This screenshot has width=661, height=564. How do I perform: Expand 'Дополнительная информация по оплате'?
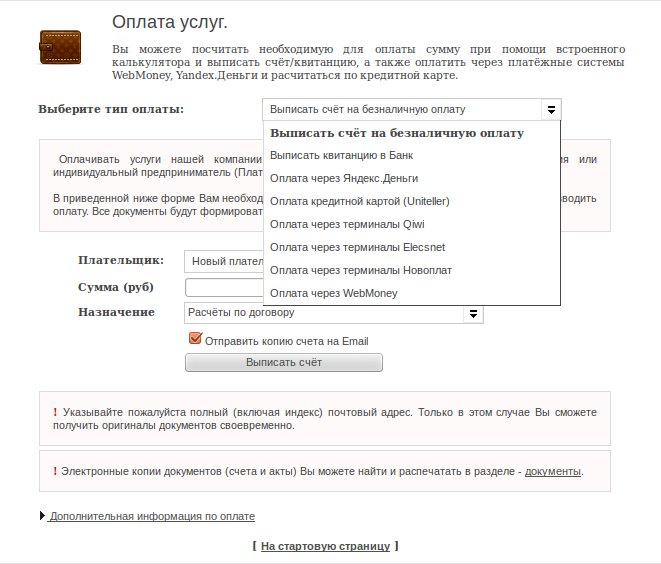[152, 517]
